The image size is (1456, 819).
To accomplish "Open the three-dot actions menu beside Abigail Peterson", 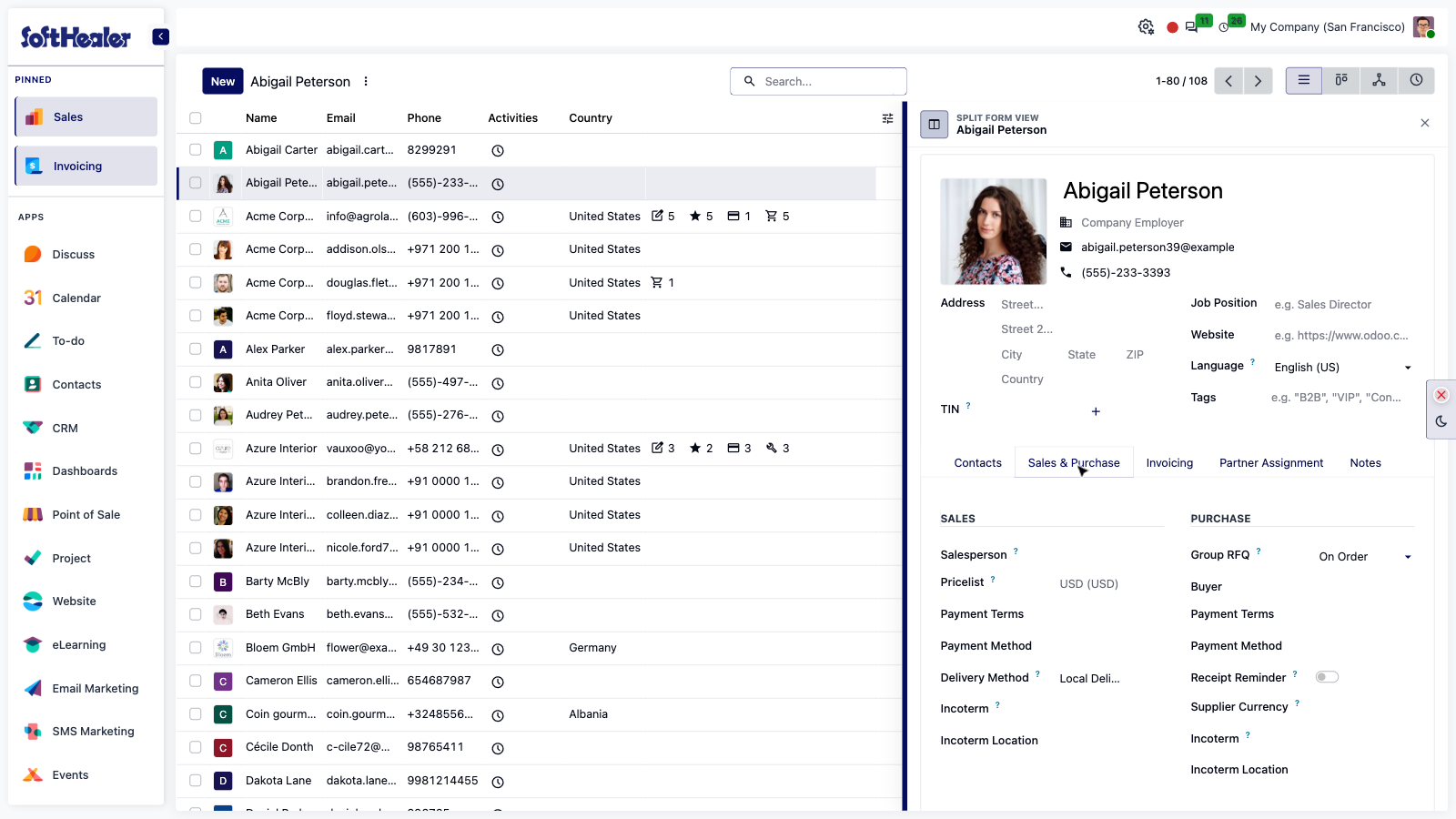I will point(366,81).
